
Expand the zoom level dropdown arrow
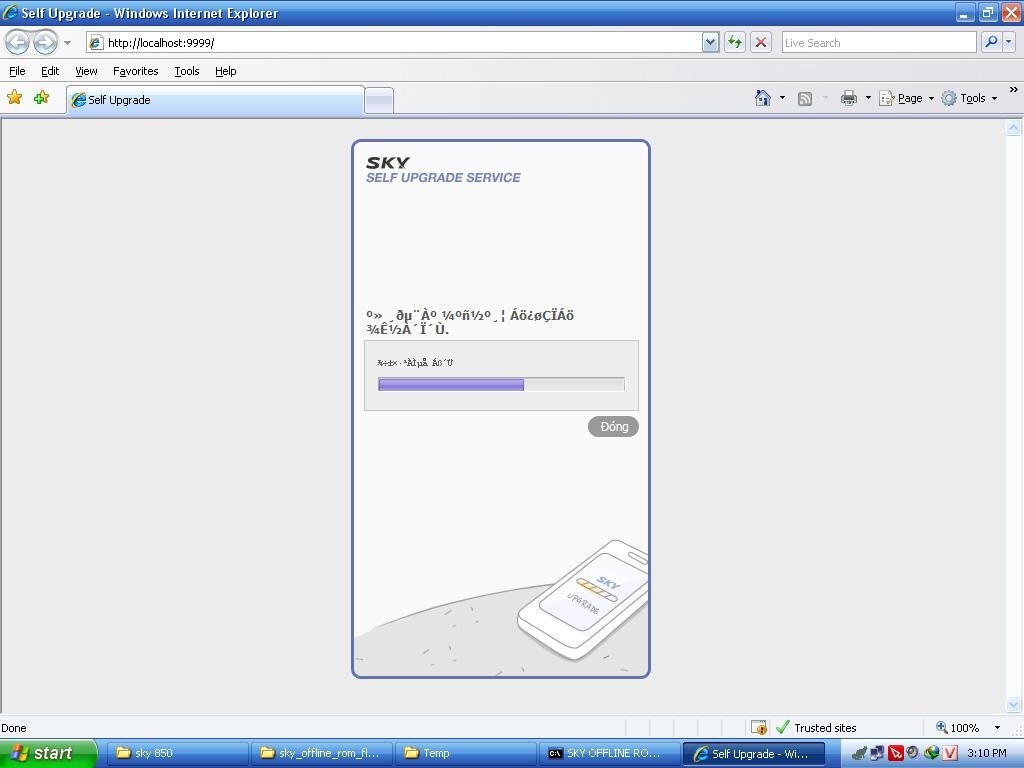[997, 728]
